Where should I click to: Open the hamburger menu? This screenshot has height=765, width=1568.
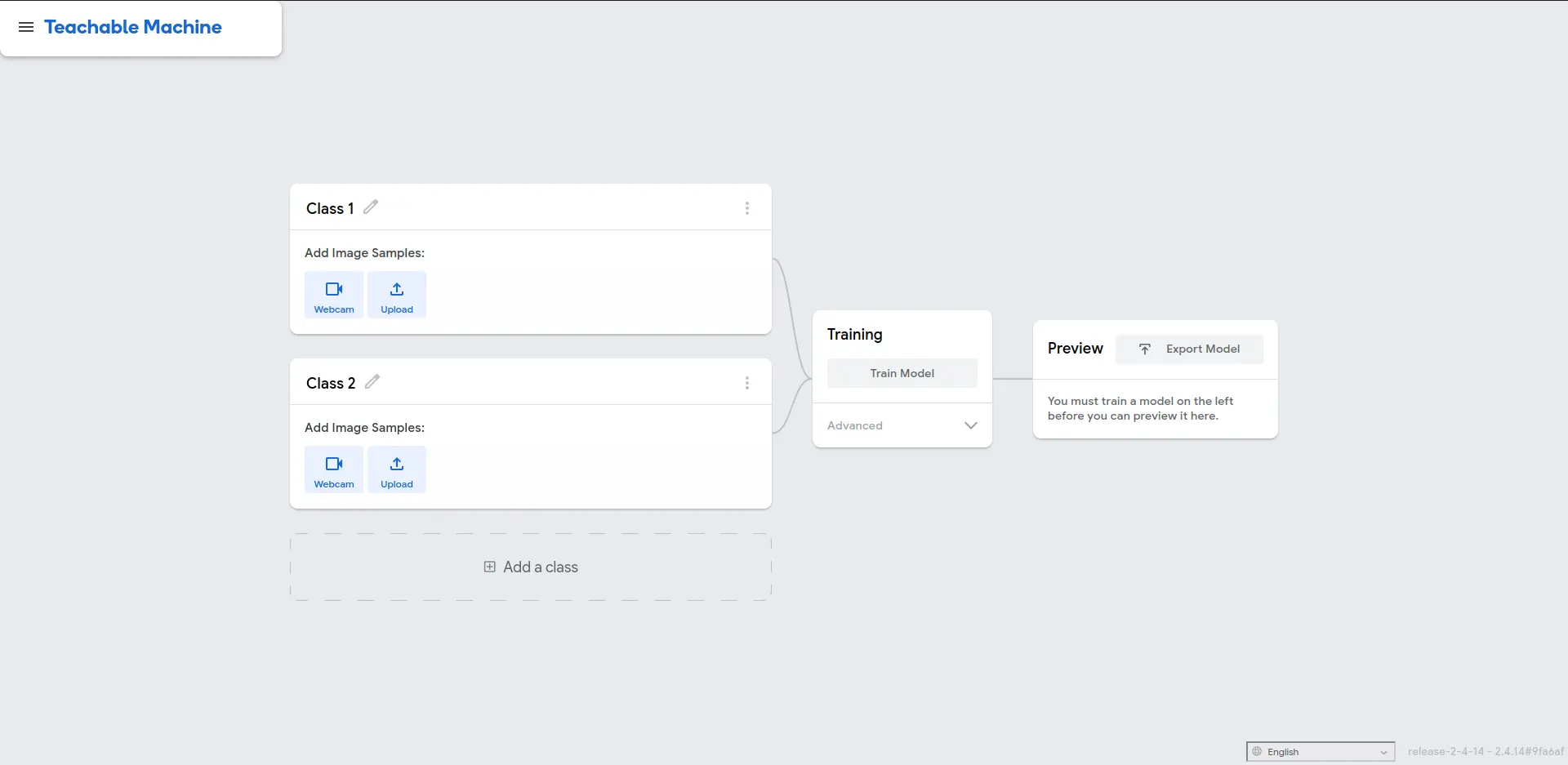pyautogui.click(x=26, y=27)
